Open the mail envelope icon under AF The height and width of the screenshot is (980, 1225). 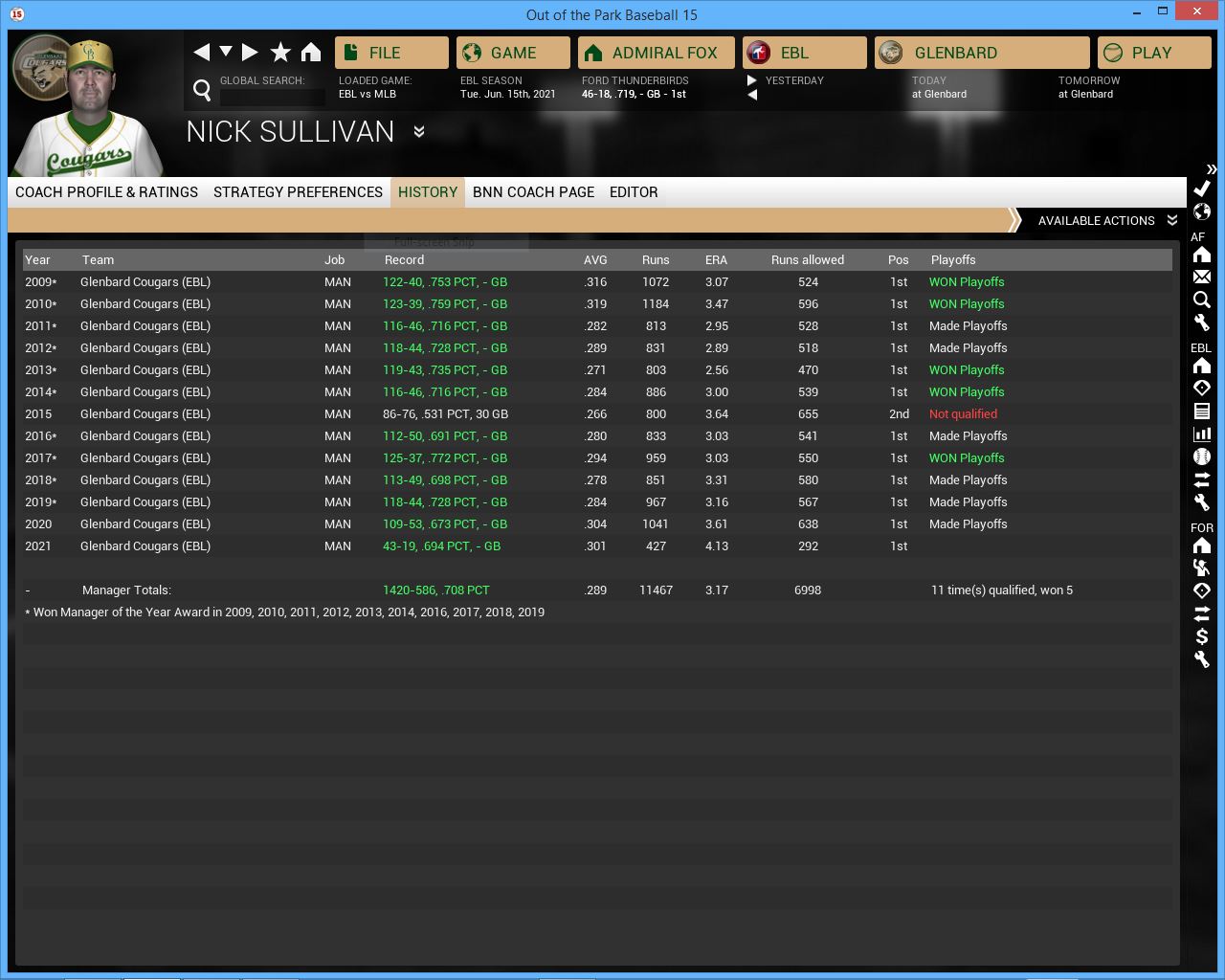click(x=1202, y=277)
